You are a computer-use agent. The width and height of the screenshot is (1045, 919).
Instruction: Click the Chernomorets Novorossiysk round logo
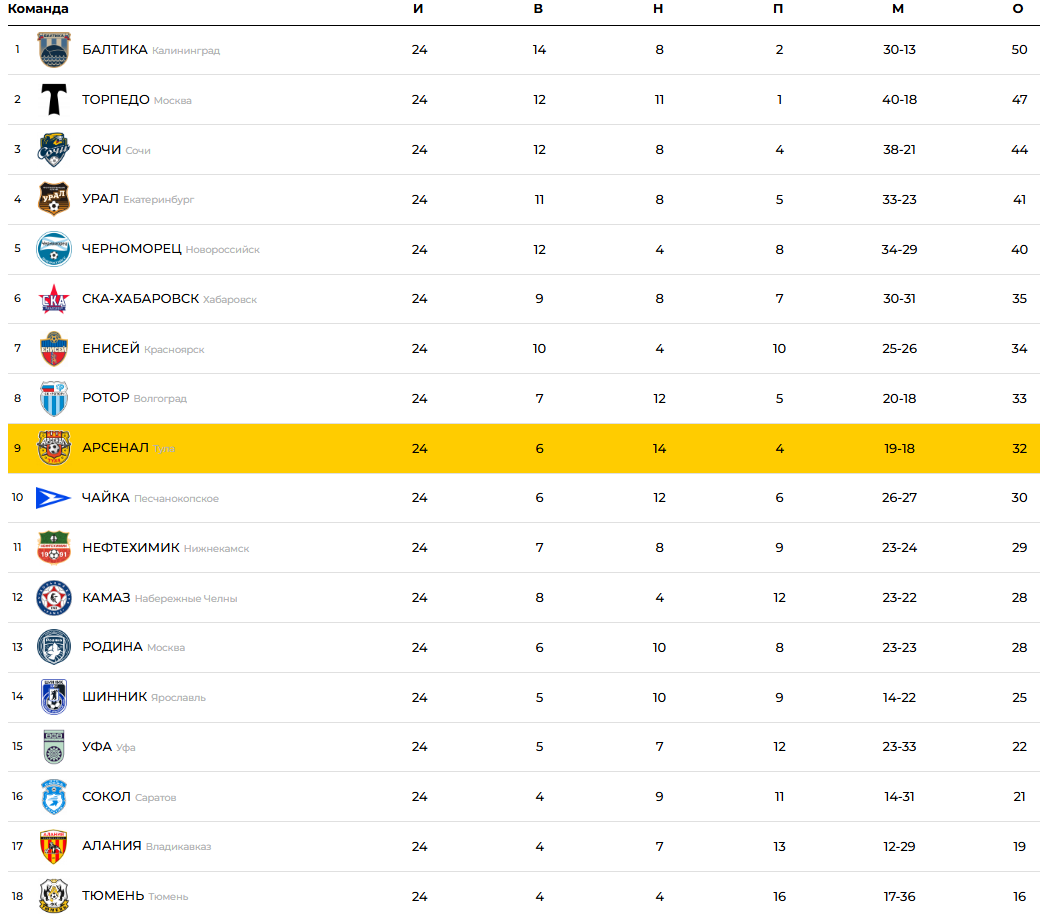coord(54,249)
